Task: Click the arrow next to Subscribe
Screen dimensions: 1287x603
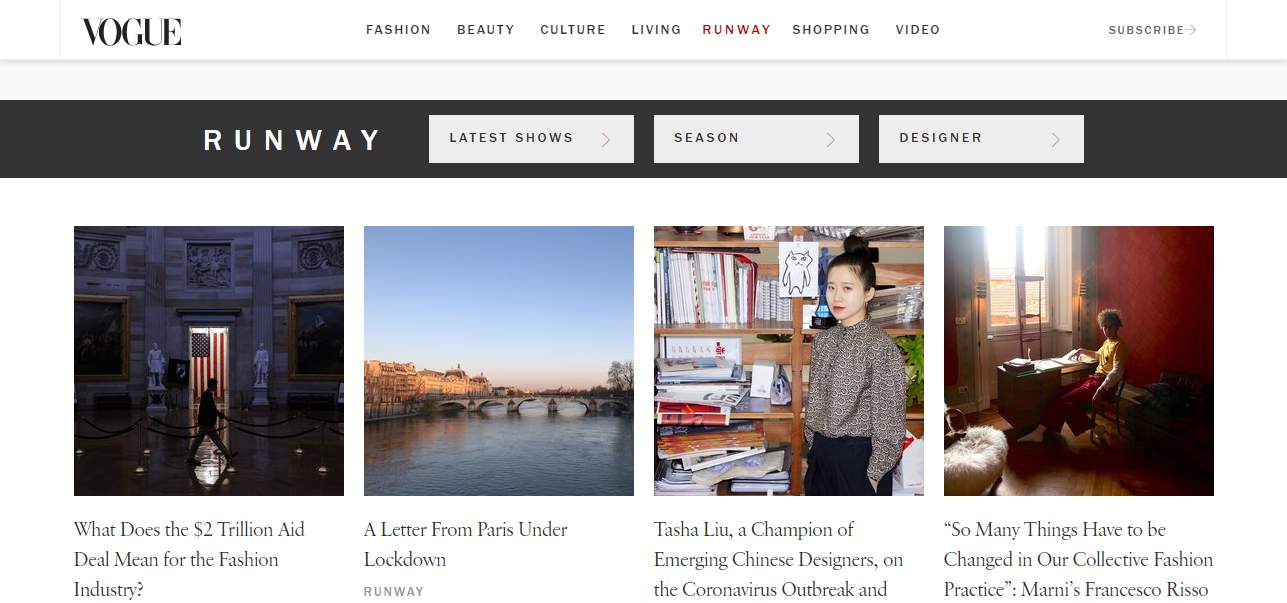Action: 1191,30
